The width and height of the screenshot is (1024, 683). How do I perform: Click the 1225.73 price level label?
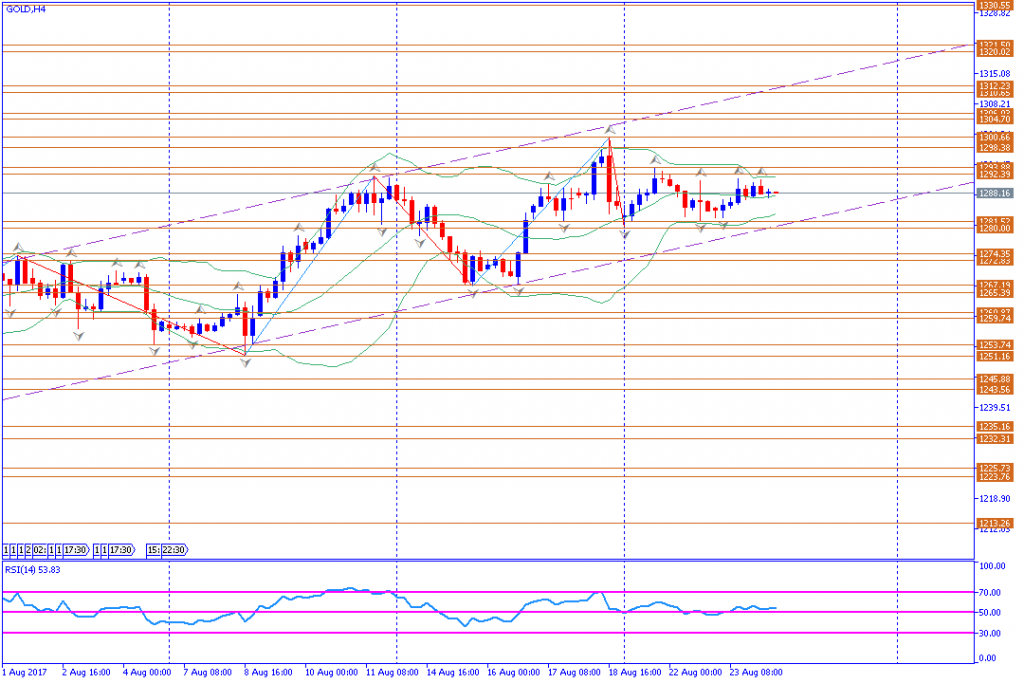pyautogui.click(x=995, y=468)
